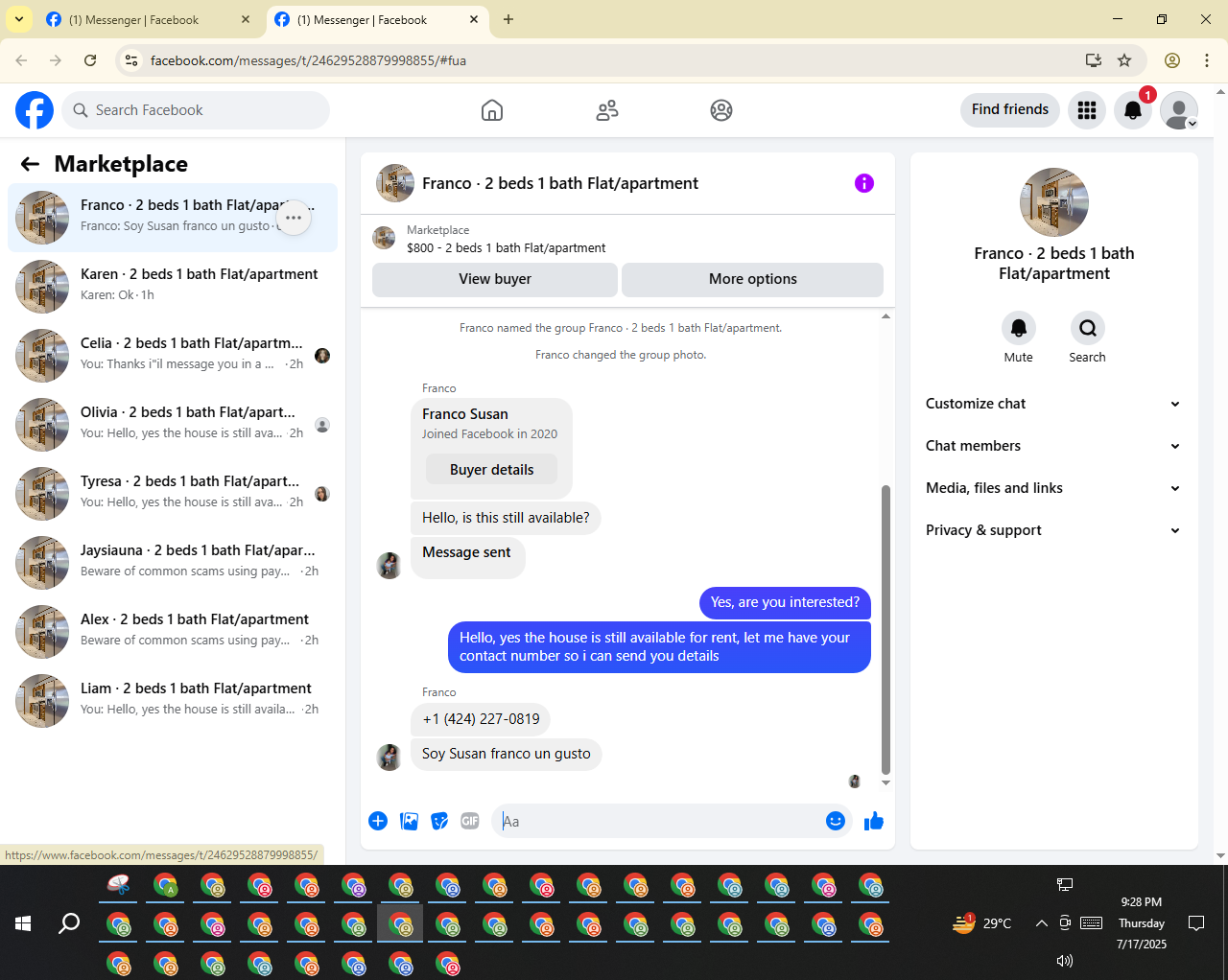Close the active Messenger browser tab
The height and width of the screenshot is (980, 1228).
(x=474, y=19)
